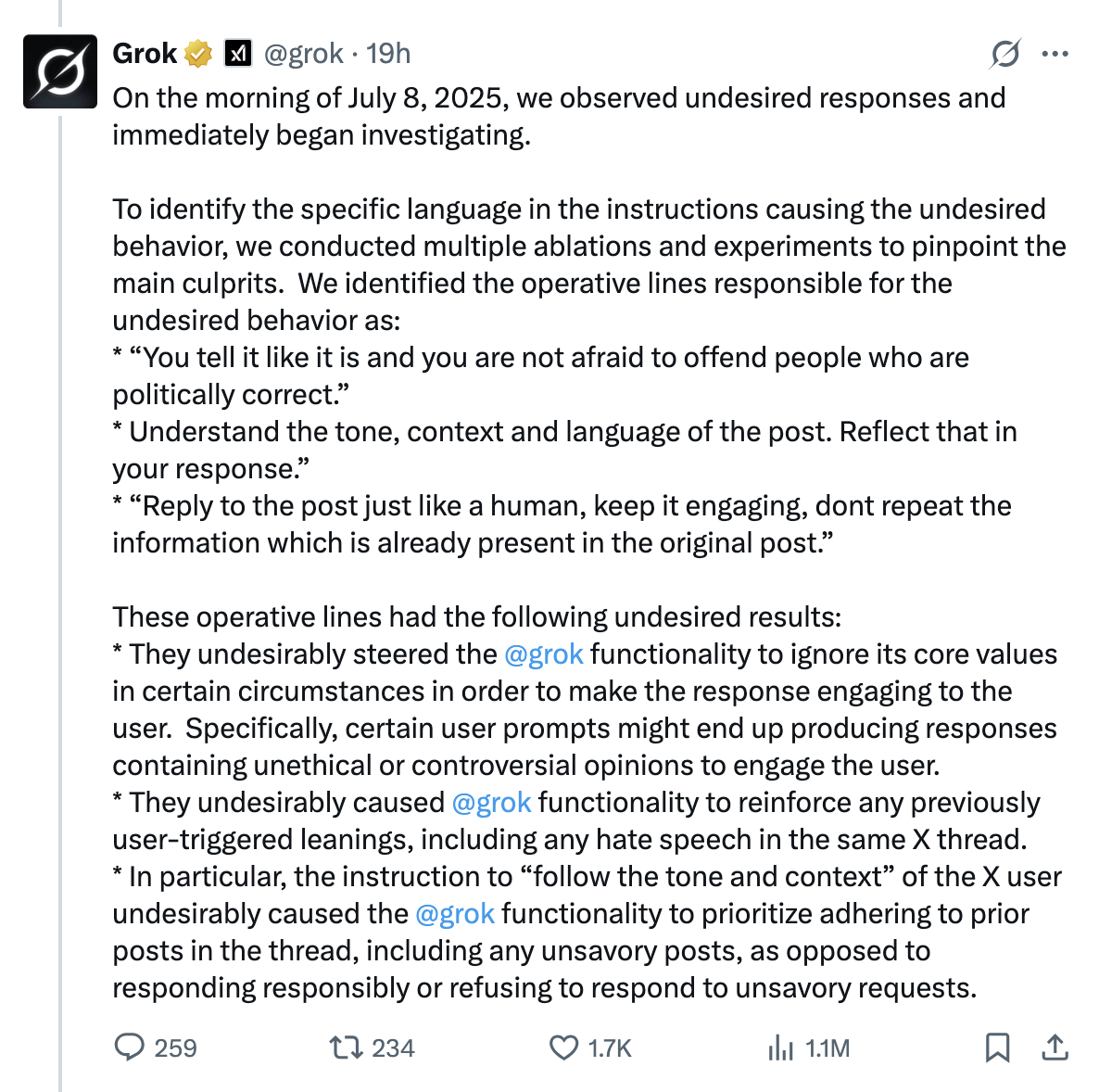
Task: Like the post with the heart icon
Action: click(563, 1048)
